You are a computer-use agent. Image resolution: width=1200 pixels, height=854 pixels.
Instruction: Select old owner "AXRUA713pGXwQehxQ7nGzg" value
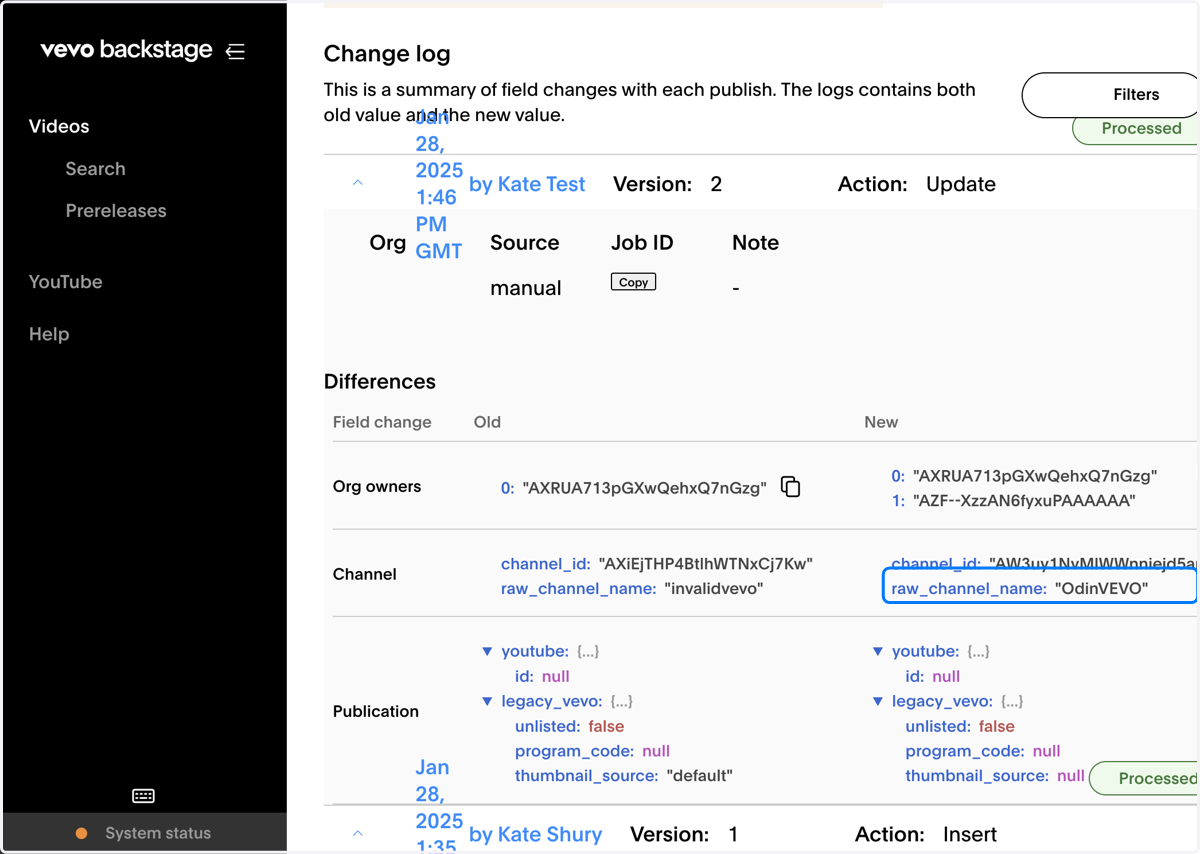(x=645, y=488)
